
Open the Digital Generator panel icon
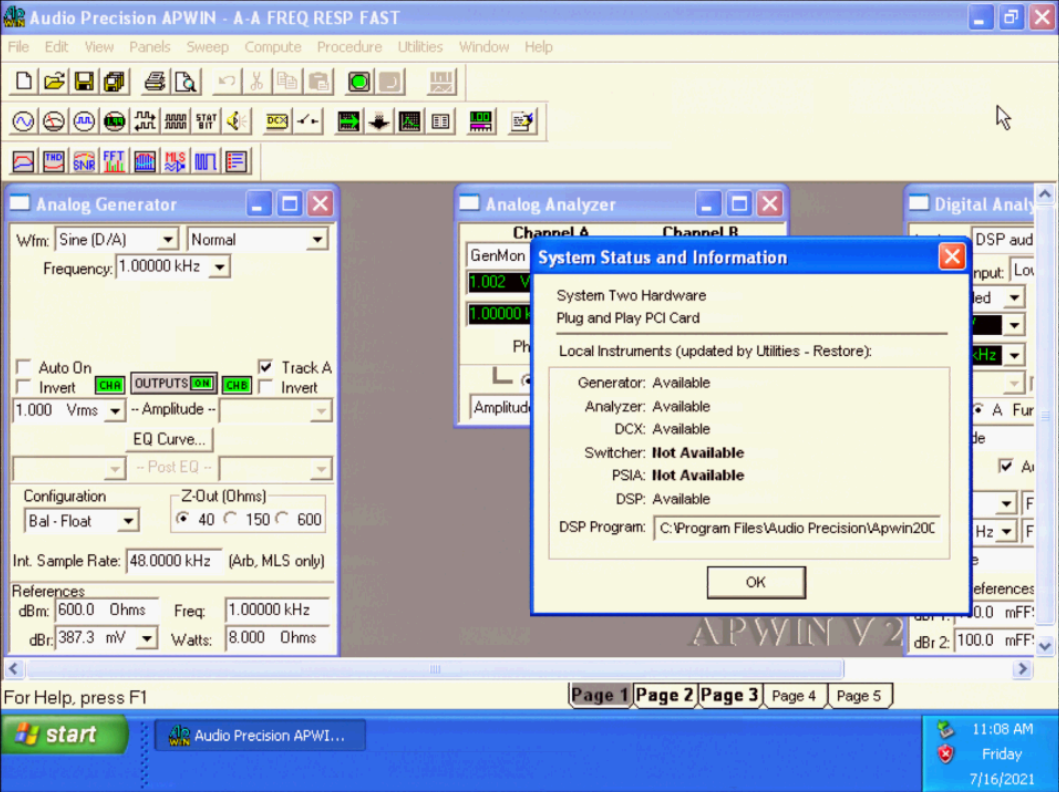(84, 122)
